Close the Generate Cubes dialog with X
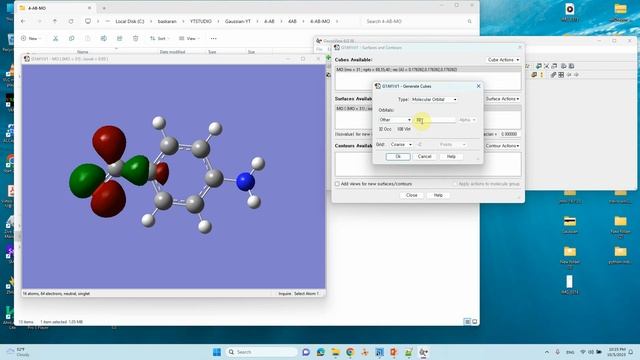This screenshot has width=640, height=360. pyautogui.click(x=478, y=86)
